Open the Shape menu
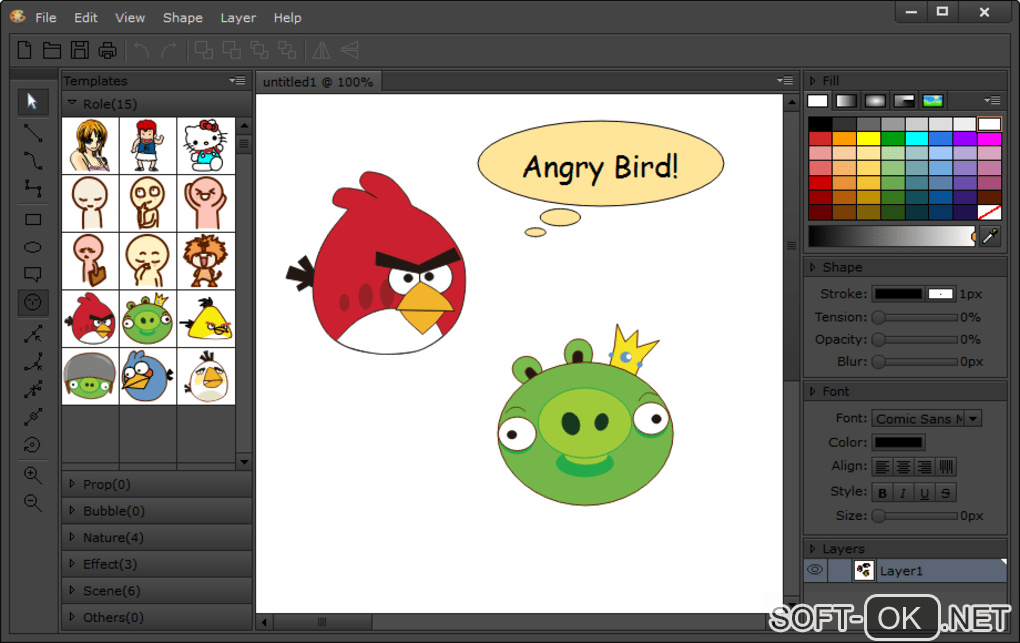The height and width of the screenshot is (643, 1020). point(183,18)
